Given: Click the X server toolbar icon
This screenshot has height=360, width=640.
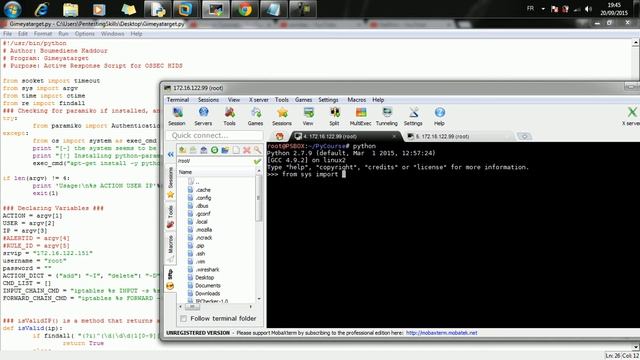Looking at the screenshot, I should (632, 116).
